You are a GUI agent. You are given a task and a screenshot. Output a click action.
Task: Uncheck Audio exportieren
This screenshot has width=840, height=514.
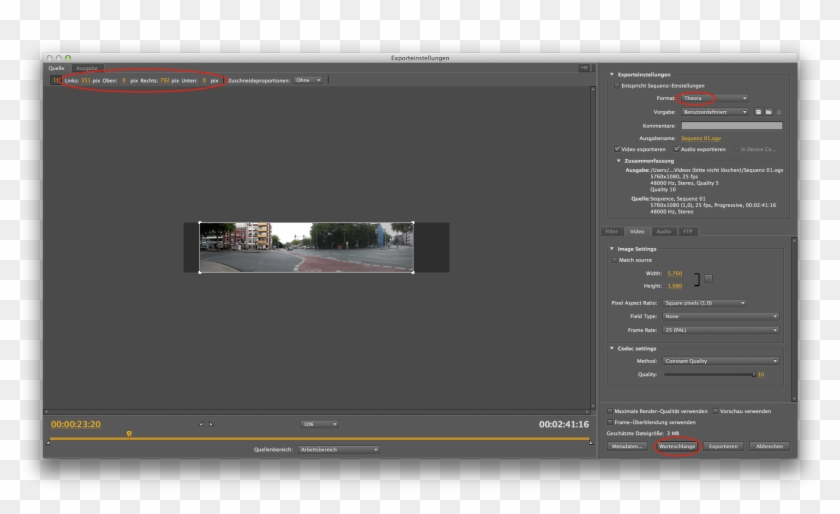pyautogui.click(x=677, y=149)
